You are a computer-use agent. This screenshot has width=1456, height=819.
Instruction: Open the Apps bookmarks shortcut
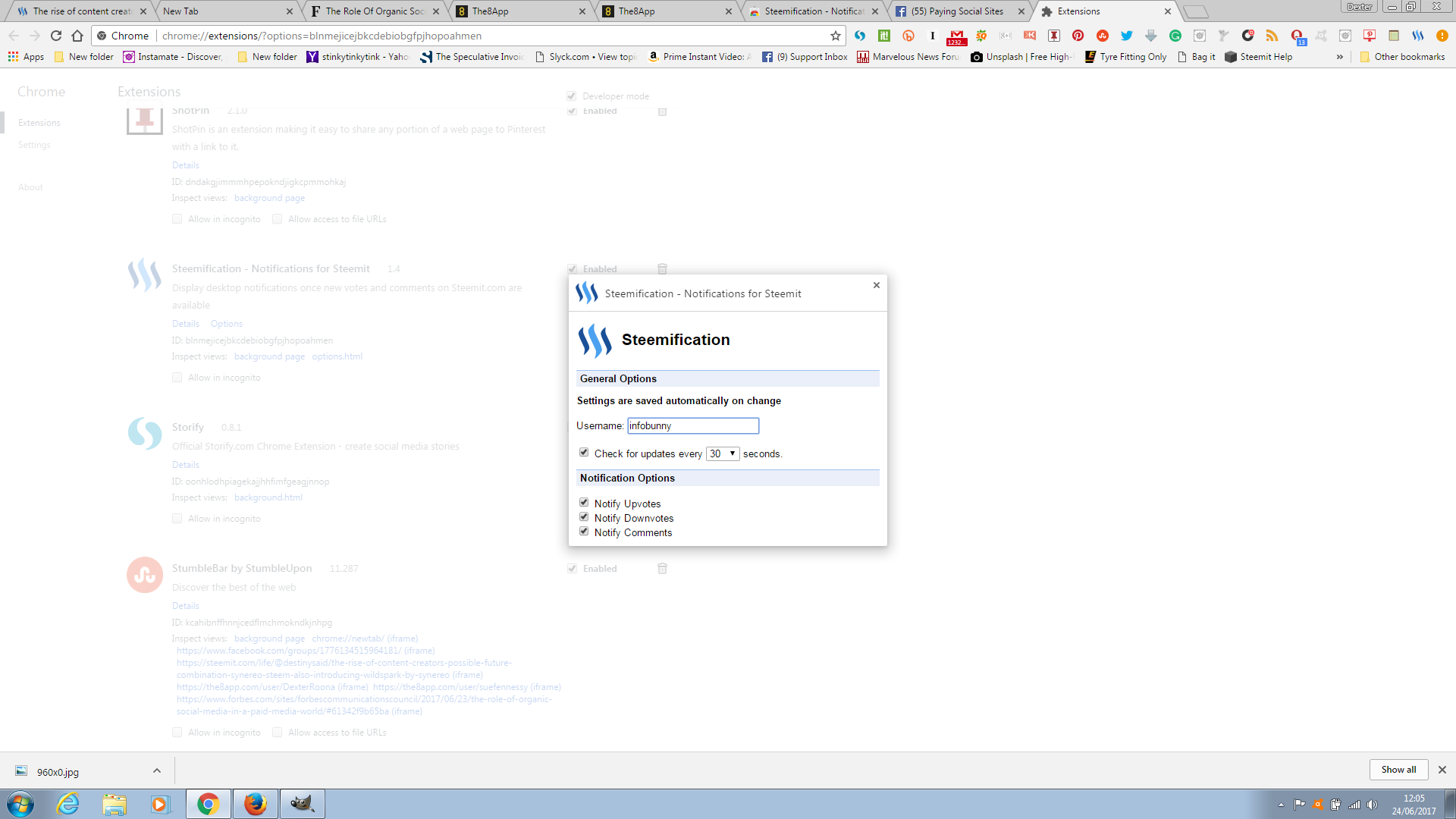click(x=26, y=57)
